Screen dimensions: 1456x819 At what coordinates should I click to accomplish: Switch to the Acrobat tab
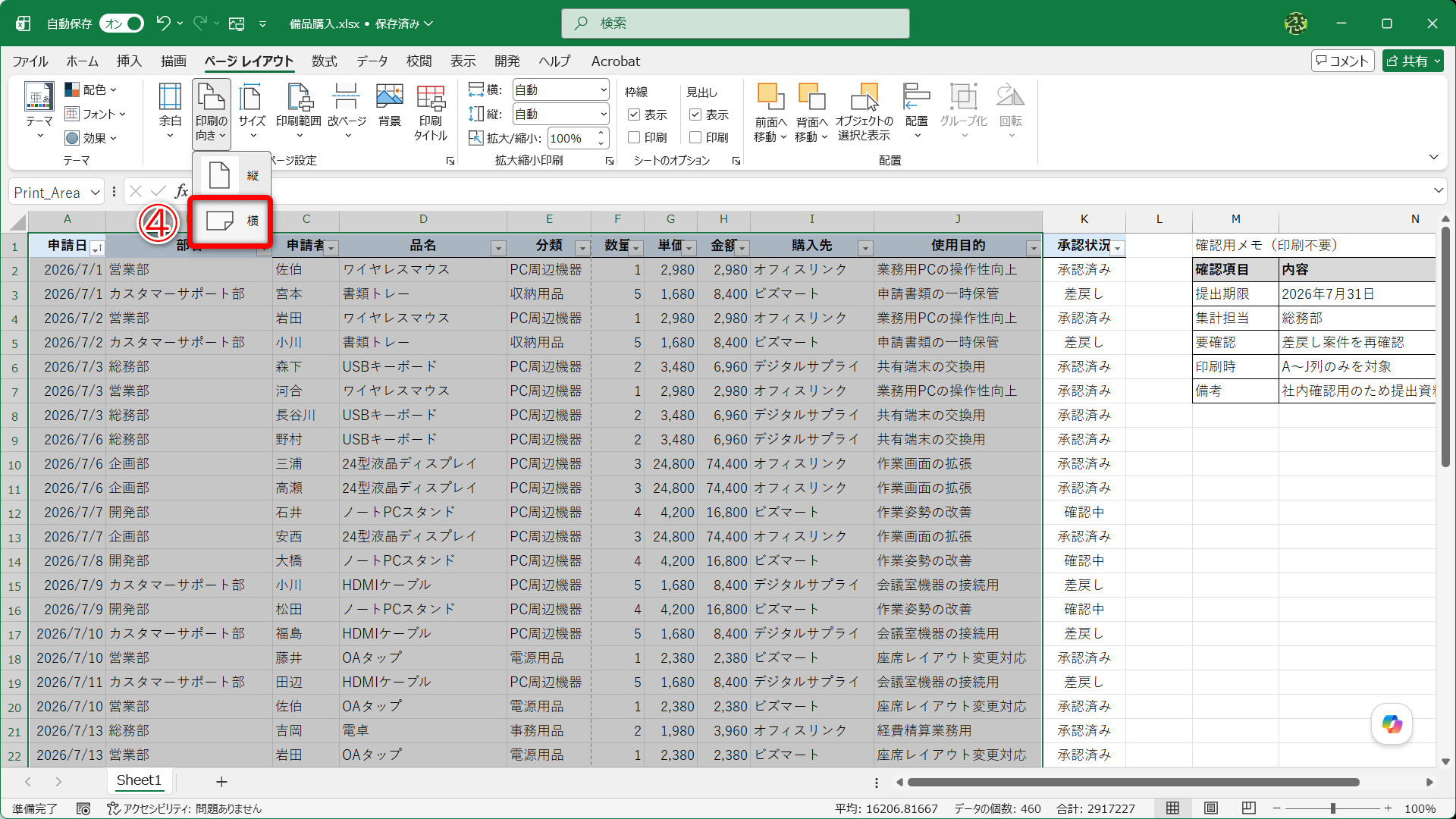pos(616,61)
